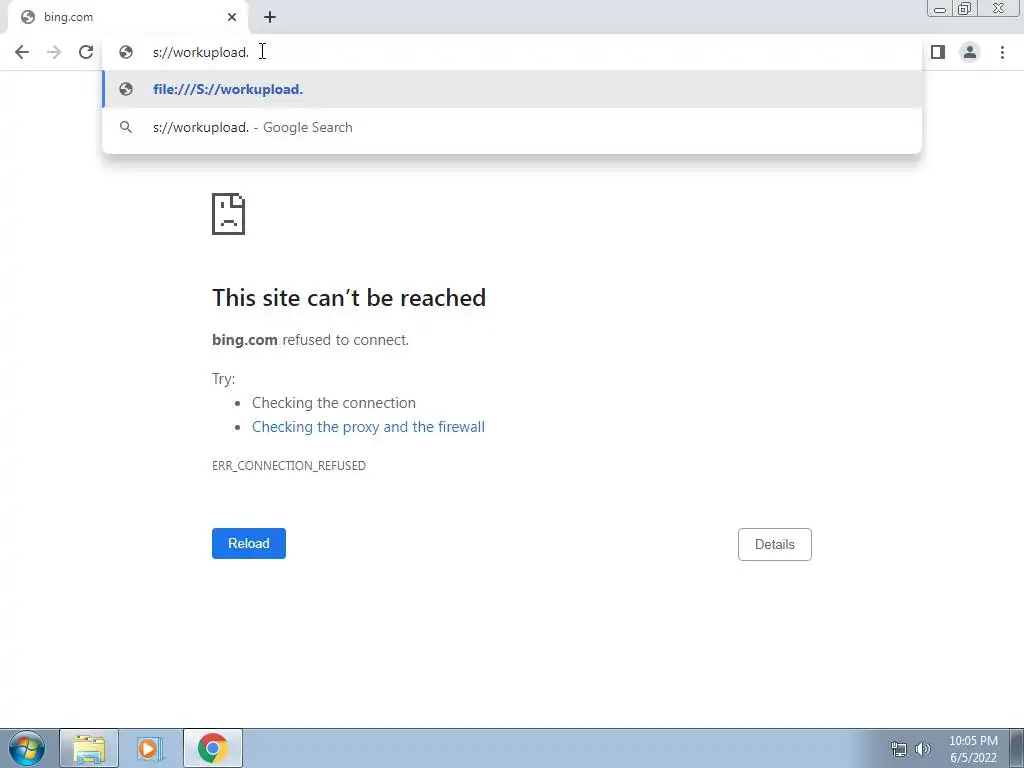Close the bing.com tab
Image resolution: width=1024 pixels, height=768 pixels.
(232, 17)
